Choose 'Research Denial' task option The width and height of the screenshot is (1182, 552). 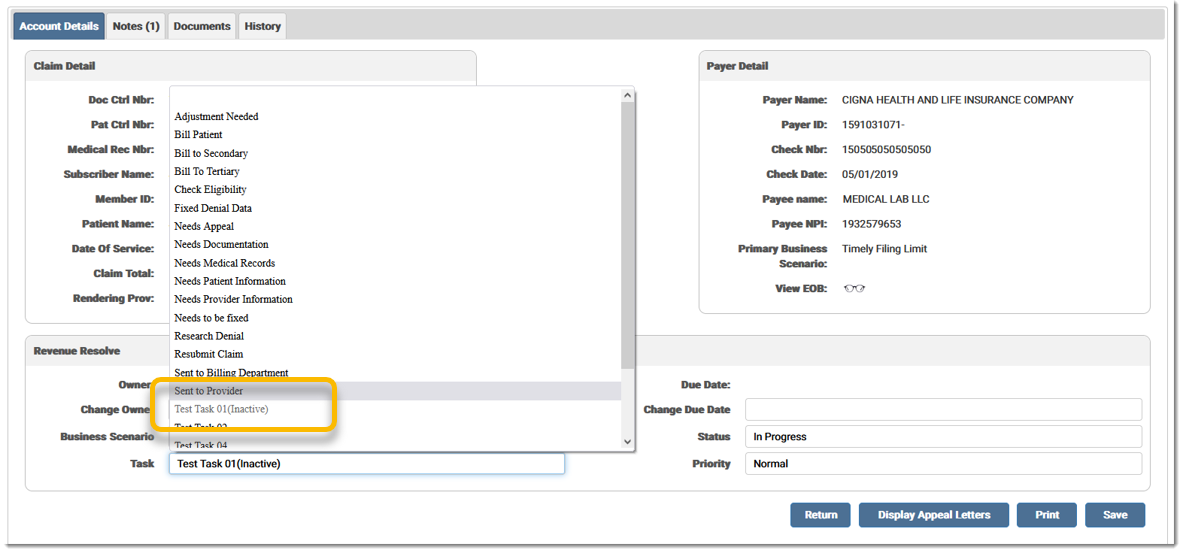[x=209, y=336]
